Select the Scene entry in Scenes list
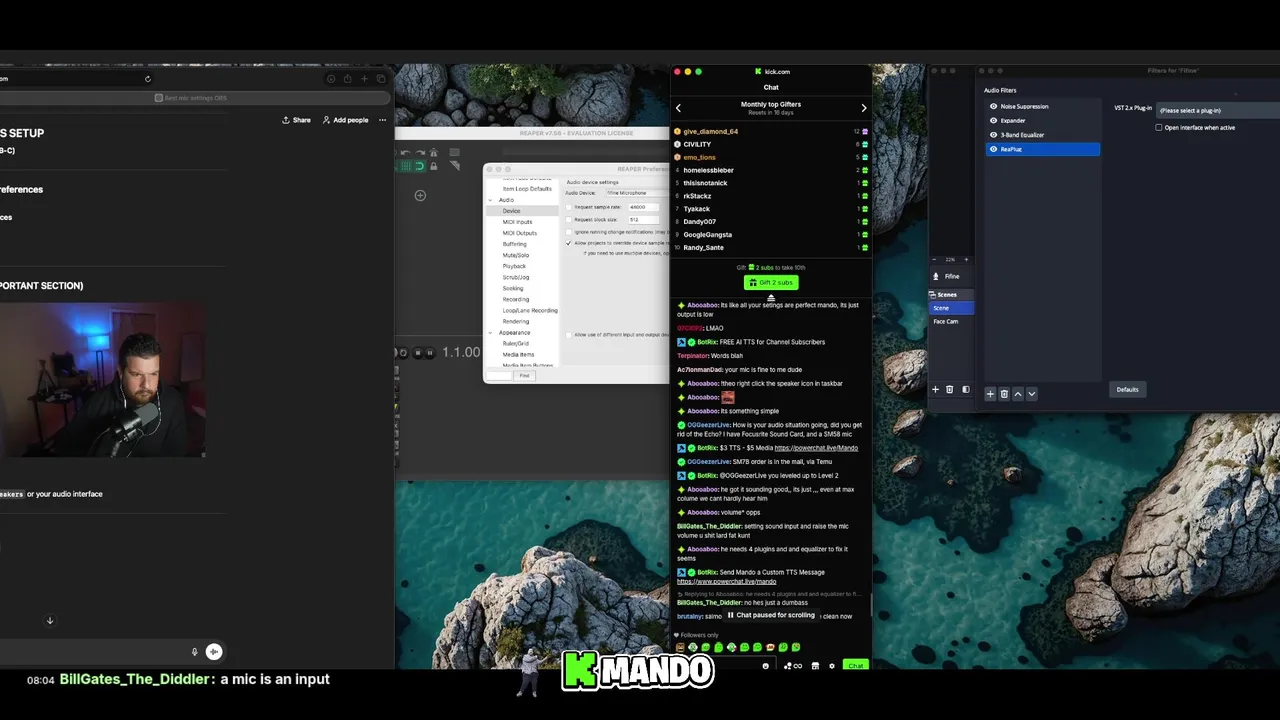 click(951, 308)
